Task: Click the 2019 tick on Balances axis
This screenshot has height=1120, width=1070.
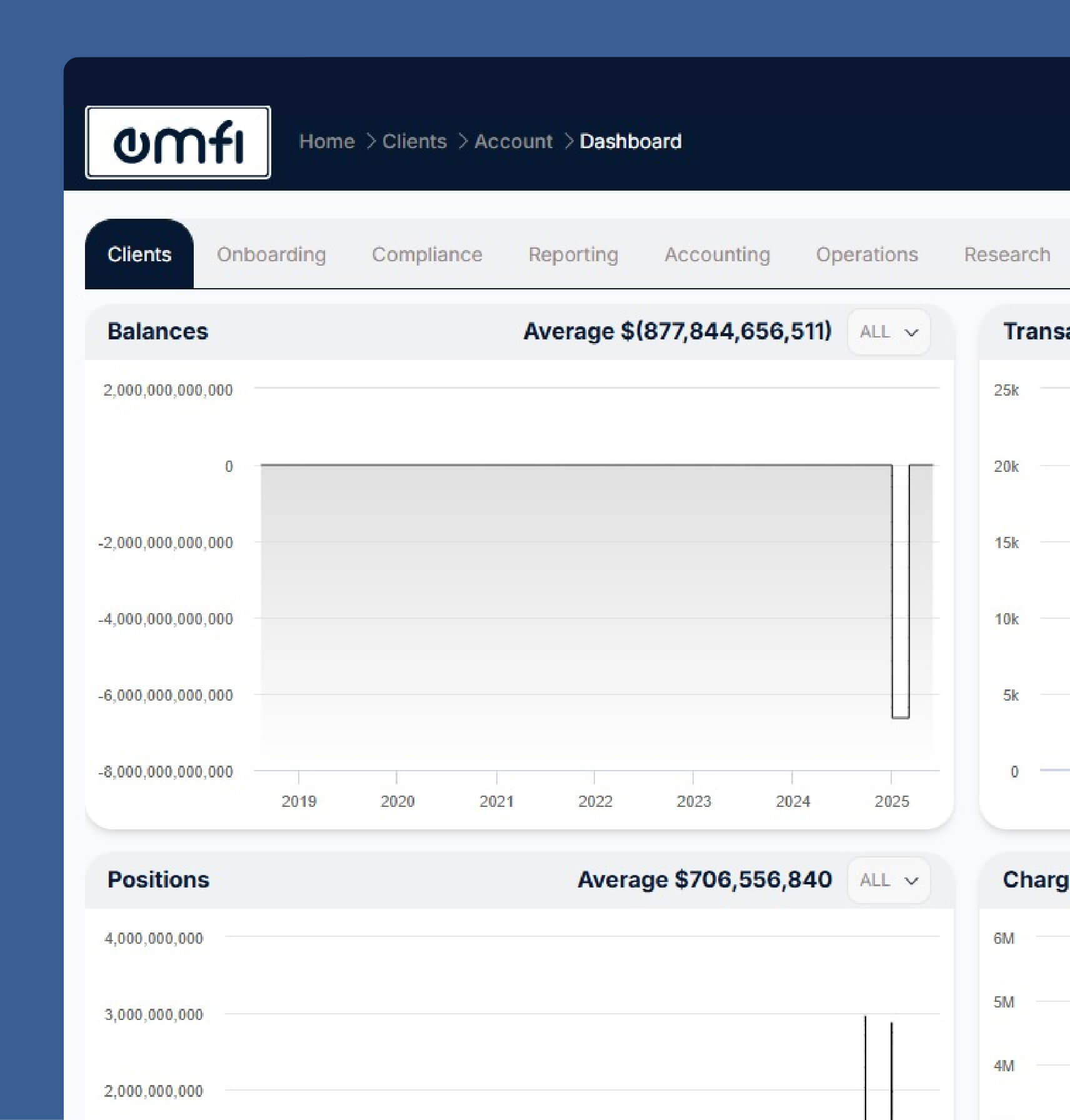Action: pyautogui.click(x=299, y=801)
